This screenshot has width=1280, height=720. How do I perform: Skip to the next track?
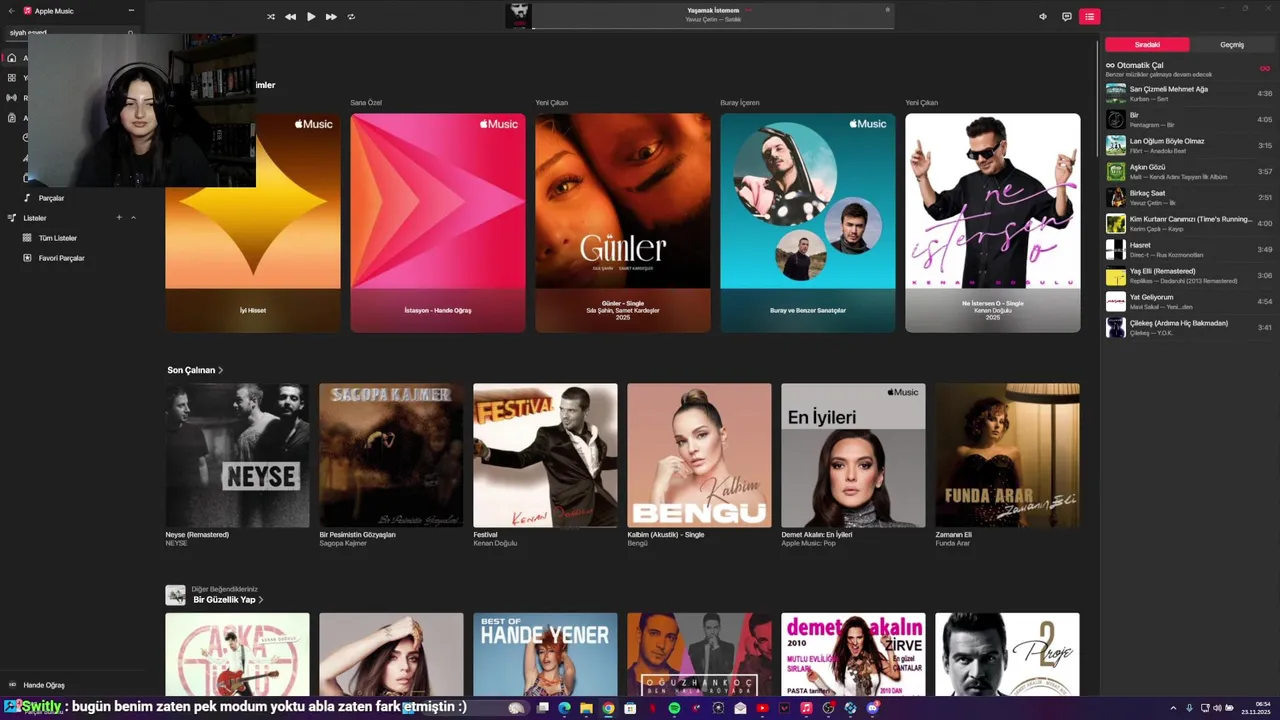(331, 17)
